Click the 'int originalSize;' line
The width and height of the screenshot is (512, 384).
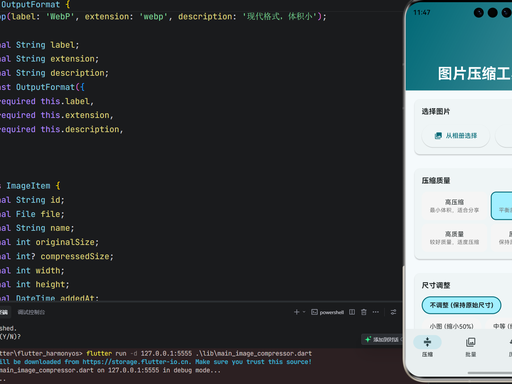[57, 242]
